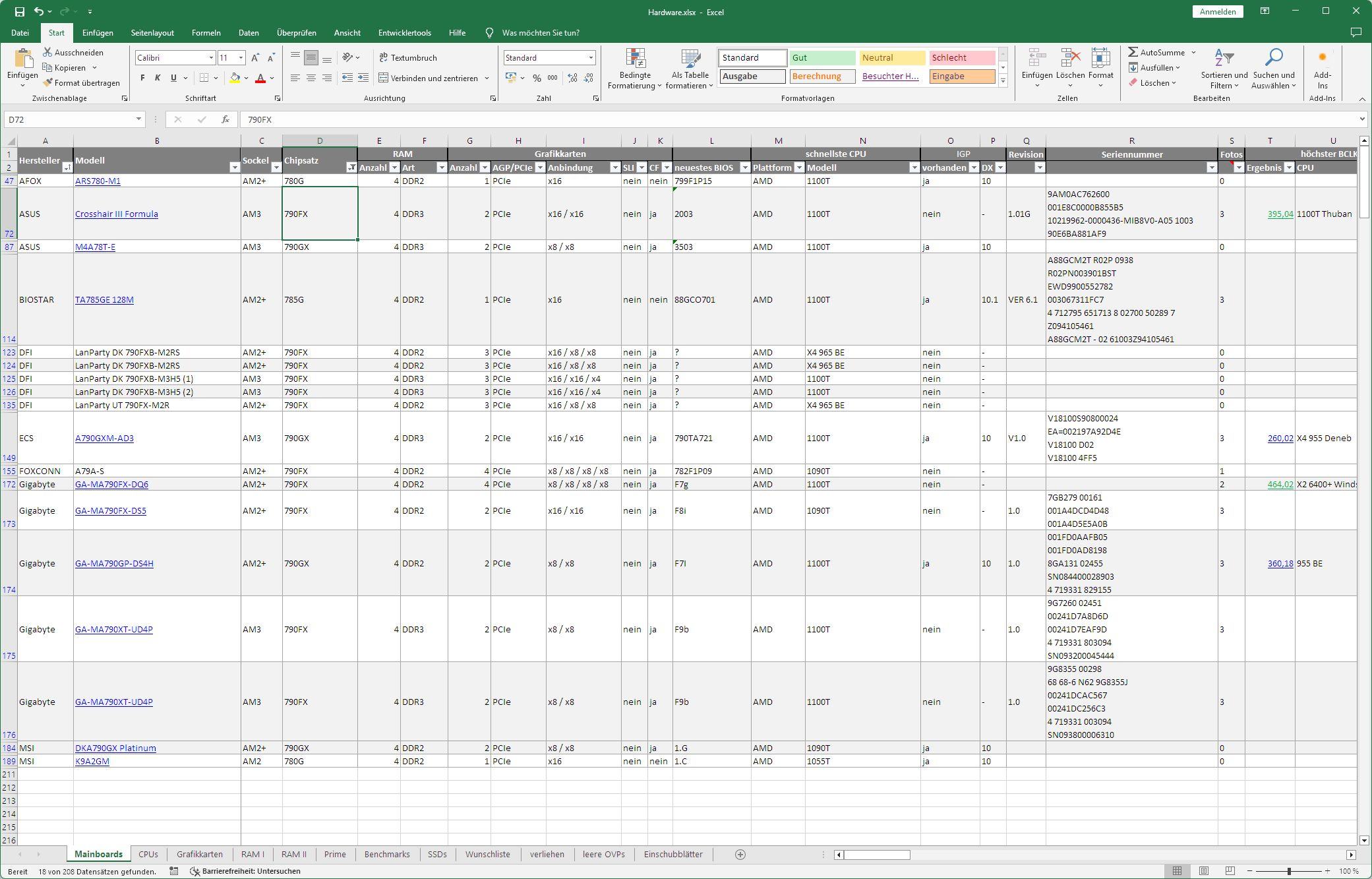The height and width of the screenshot is (879, 1372).
Task: Open Crosshair III Formula link
Action: (117, 214)
